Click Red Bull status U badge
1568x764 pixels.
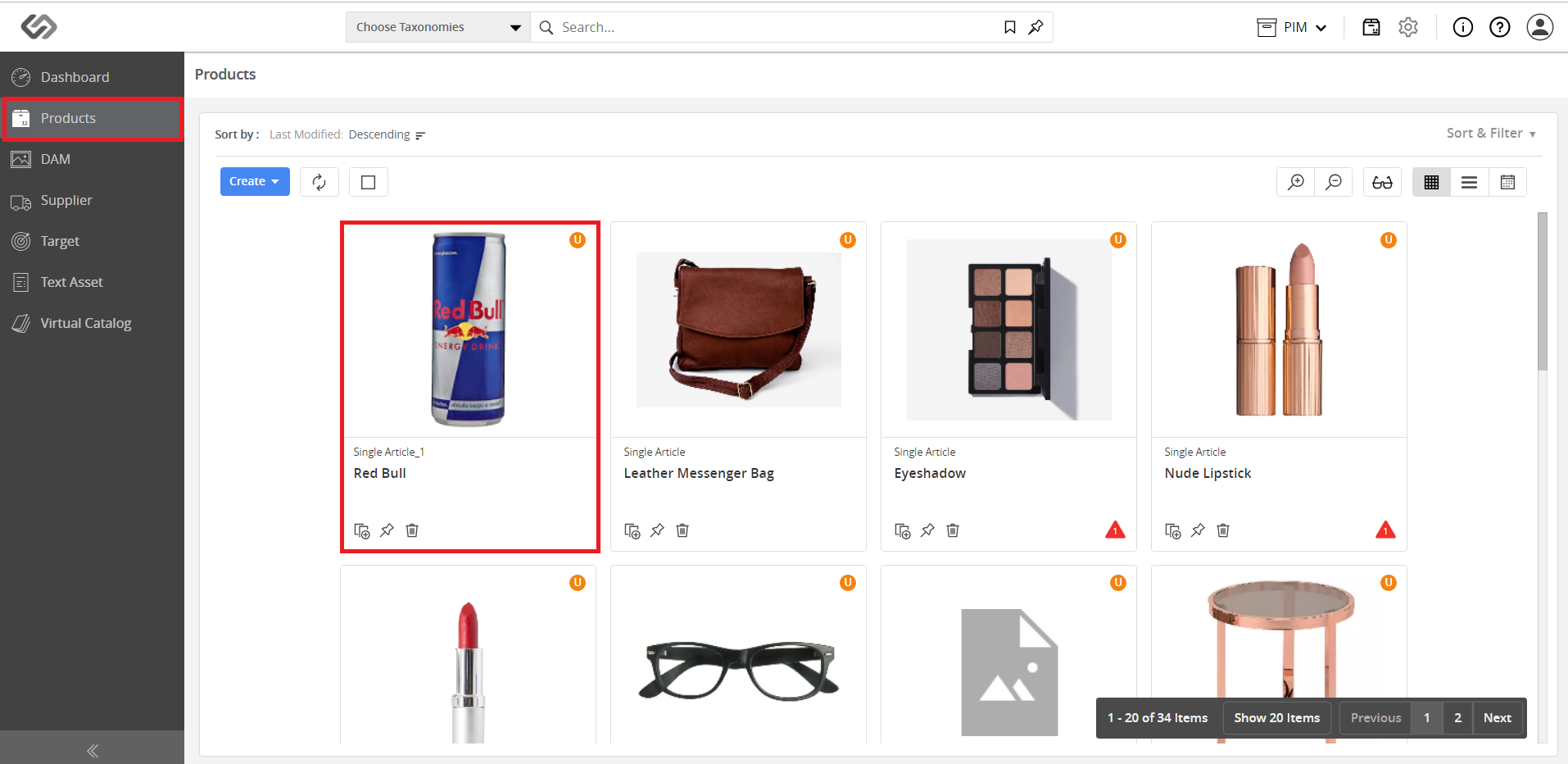[x=578, y=240]
